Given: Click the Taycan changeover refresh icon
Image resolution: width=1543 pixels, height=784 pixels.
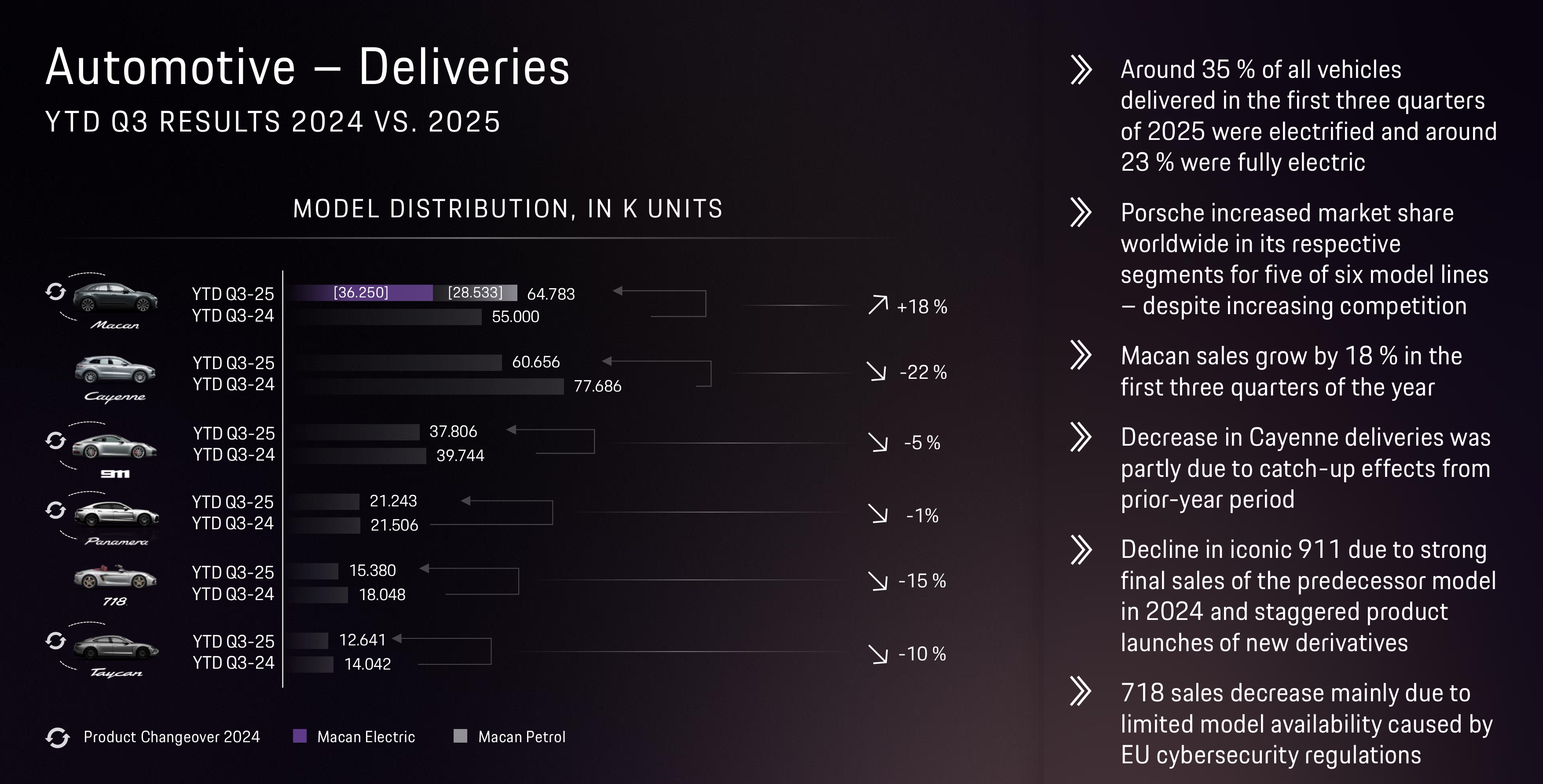Looking at the screenshot, I should [56, 640].
